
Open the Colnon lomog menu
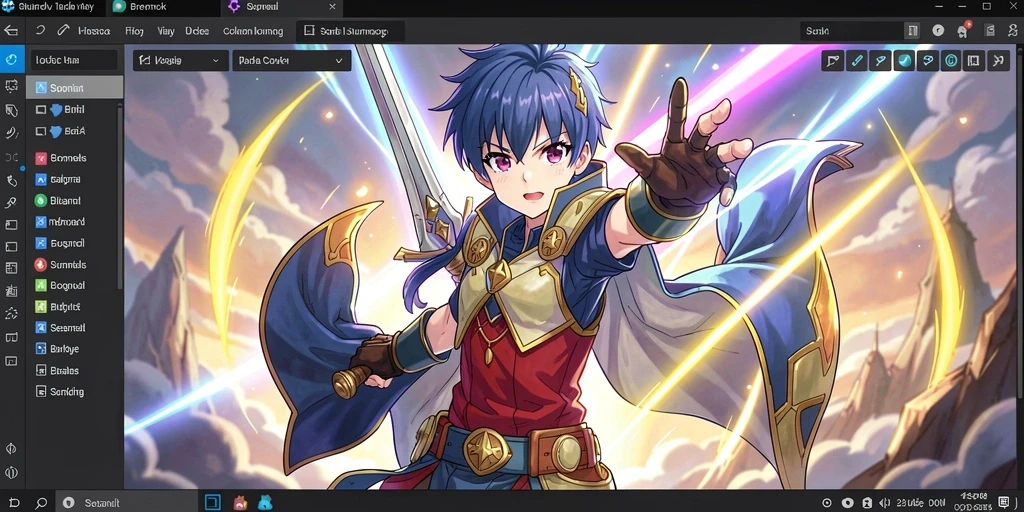pyautogui.click(x=253, y=31)
